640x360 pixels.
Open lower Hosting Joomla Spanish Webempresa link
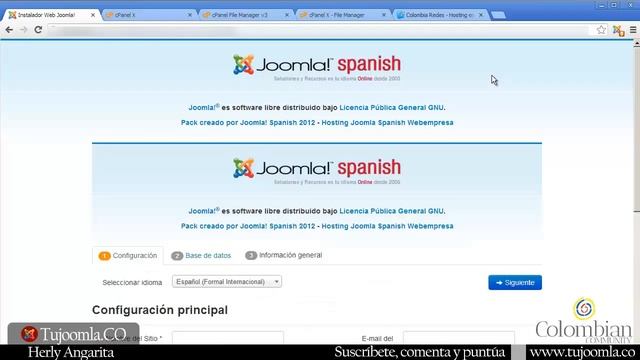[x=387, y=226]
